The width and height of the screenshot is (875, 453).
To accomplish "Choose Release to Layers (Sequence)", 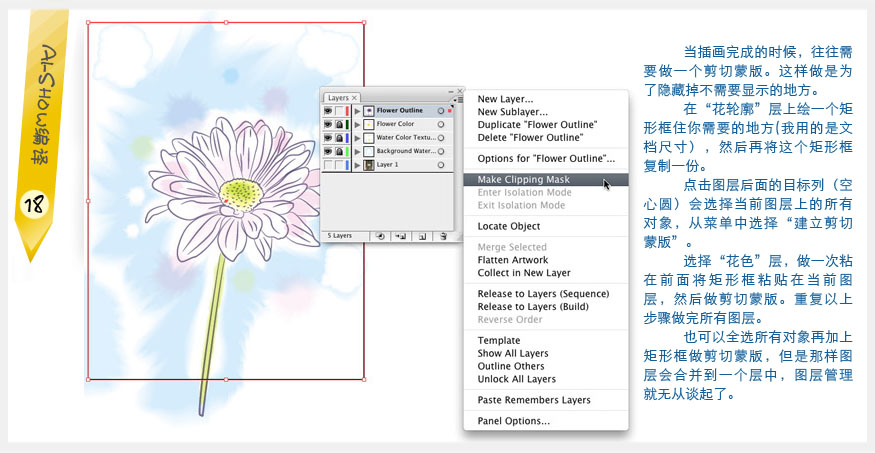I will click(546, 294).
